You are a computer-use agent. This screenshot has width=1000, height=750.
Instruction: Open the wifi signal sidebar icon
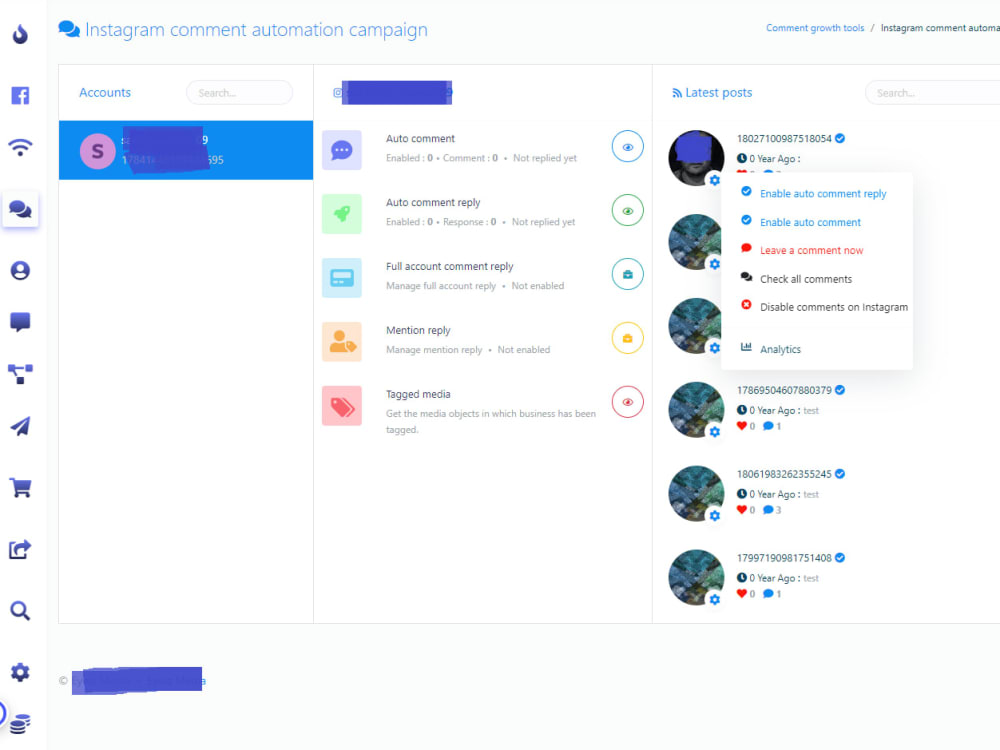click(x=20, y=147)
